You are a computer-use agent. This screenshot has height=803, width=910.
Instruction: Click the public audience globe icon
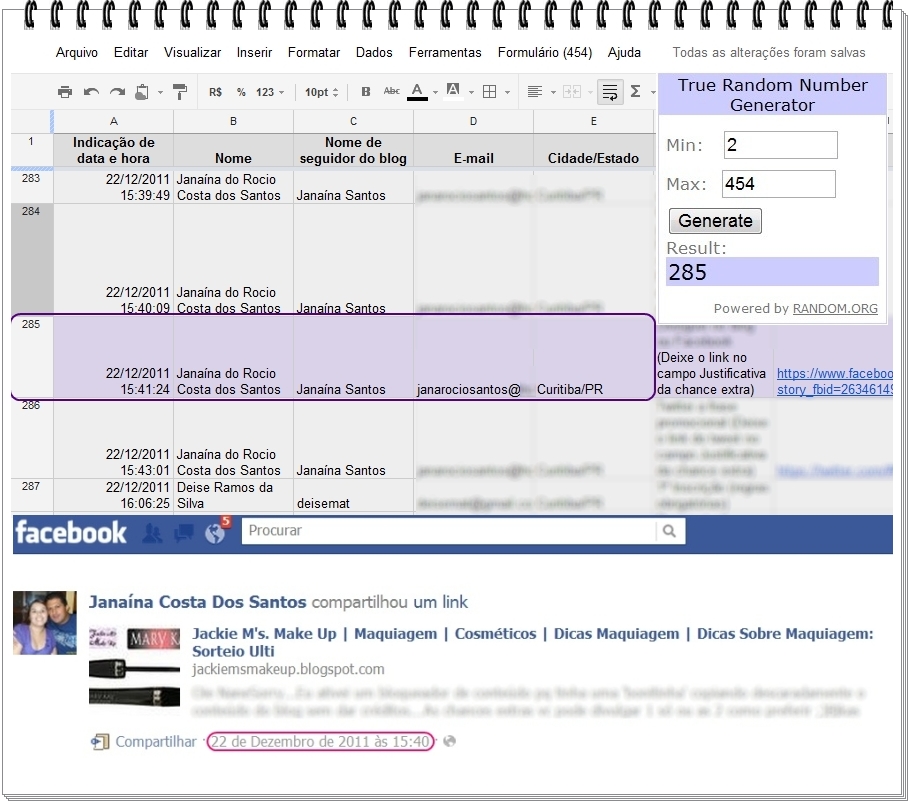click(449, 741)
